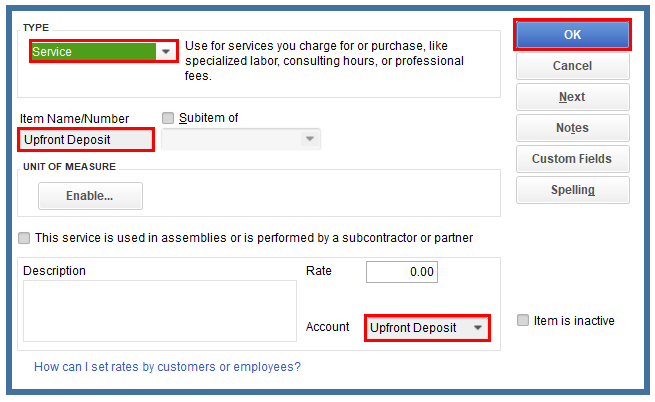Click the OK button
Image resolution: width=655 pixels, height=402 pixels.
pyautogui.click(x=572, y=35)
